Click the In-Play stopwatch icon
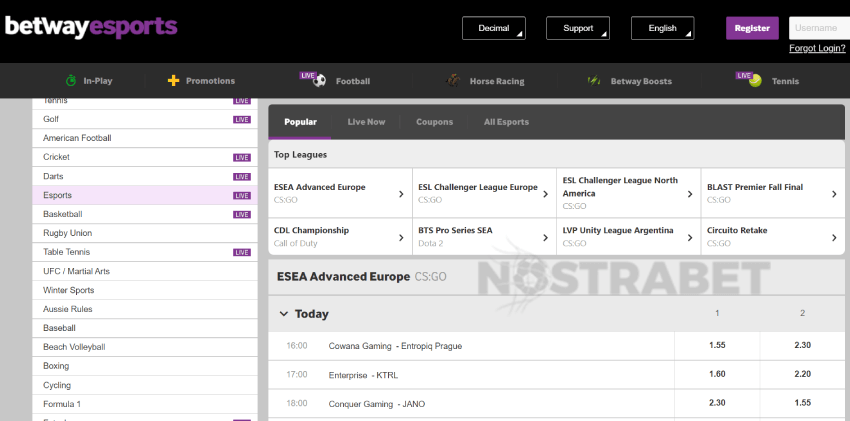The height and width of the screenshot is (421, 850). pyautogui.click(x=71, y=81)
